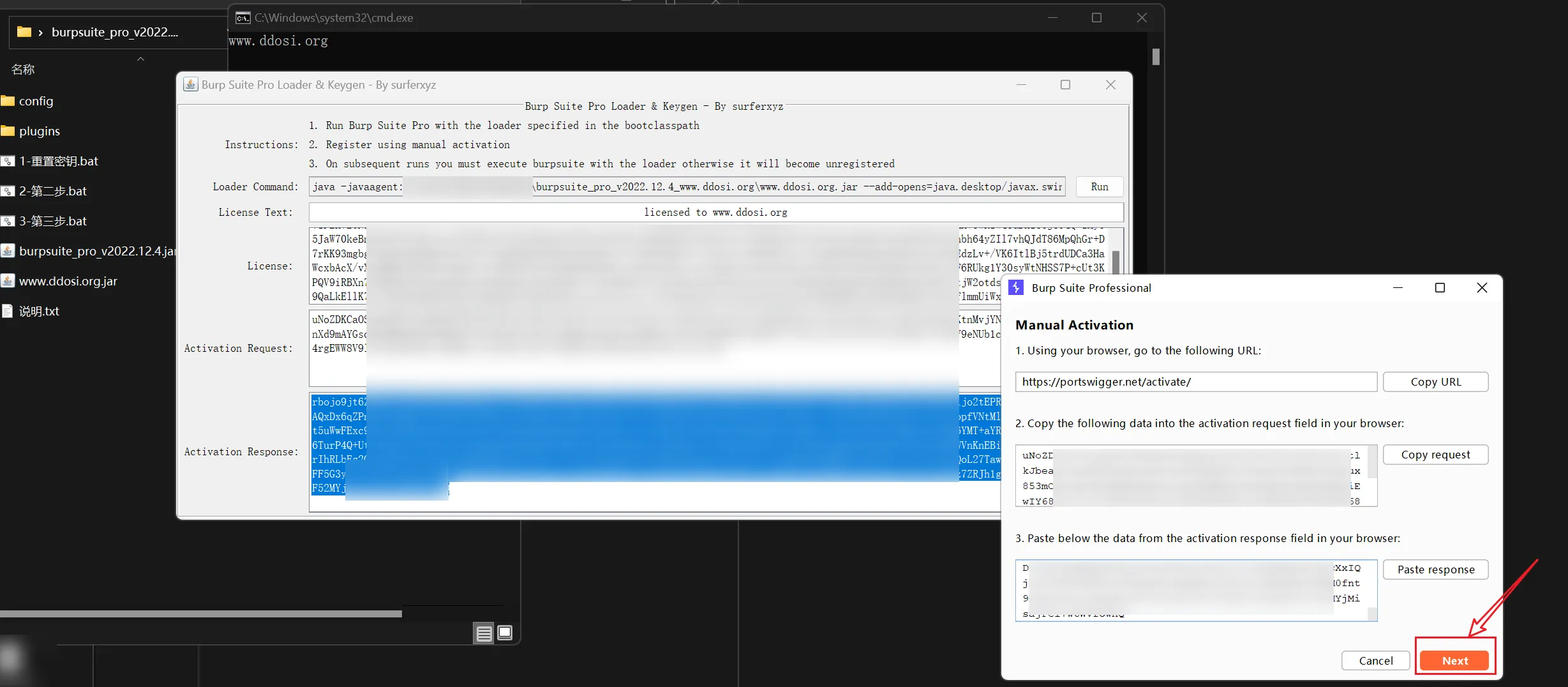Maximize the cmd.exe window

(1096, 17)
